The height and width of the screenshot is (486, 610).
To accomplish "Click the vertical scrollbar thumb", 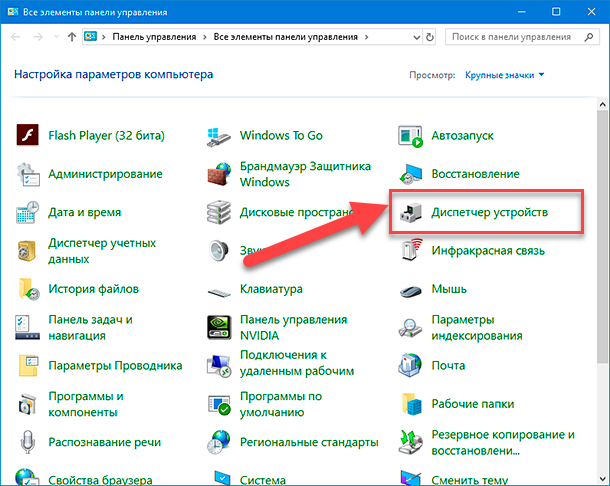I will tap(602, 237).
